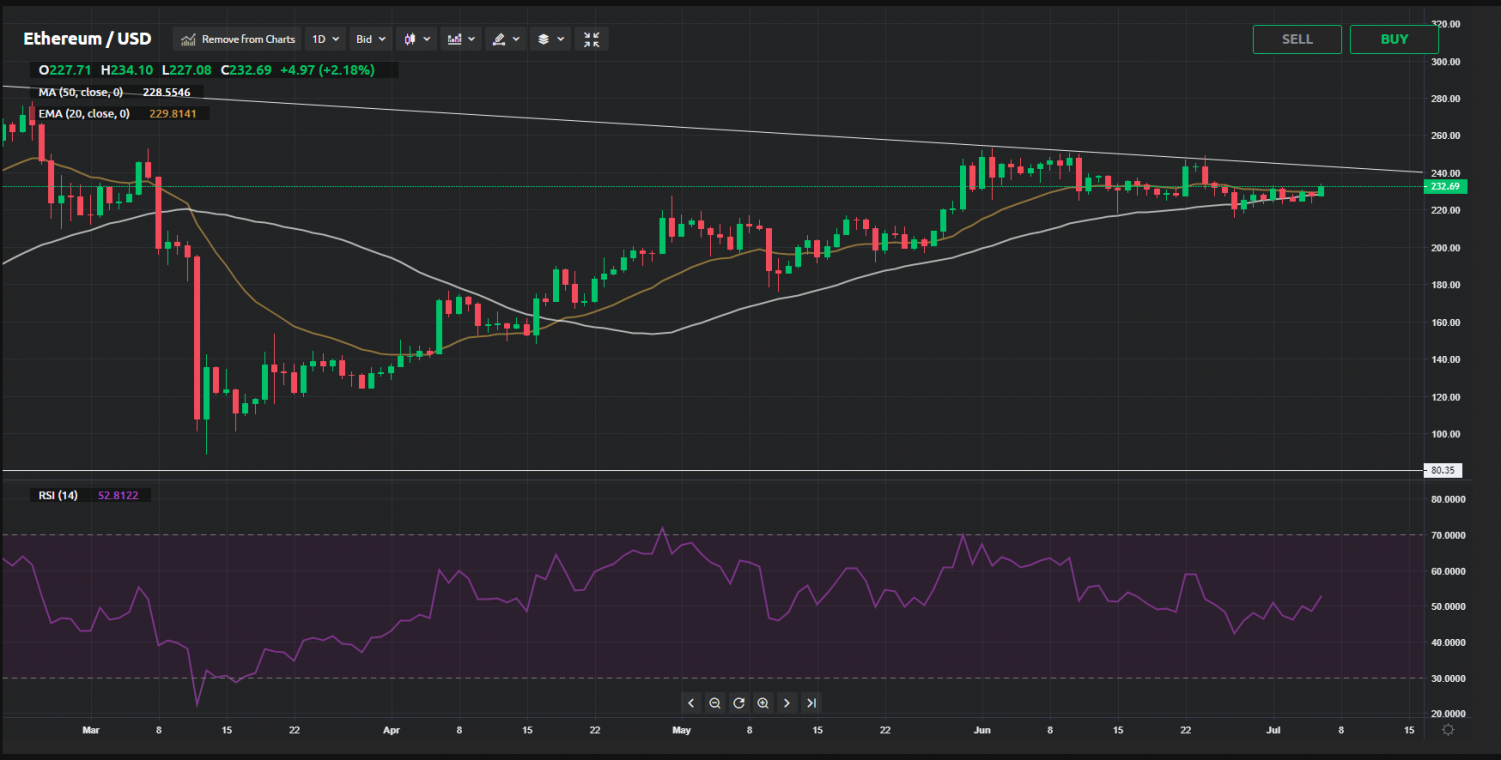Screen dimensions: 1501x760
Task: Click the 70.0000 RSI axis label
Action: 1449,535
